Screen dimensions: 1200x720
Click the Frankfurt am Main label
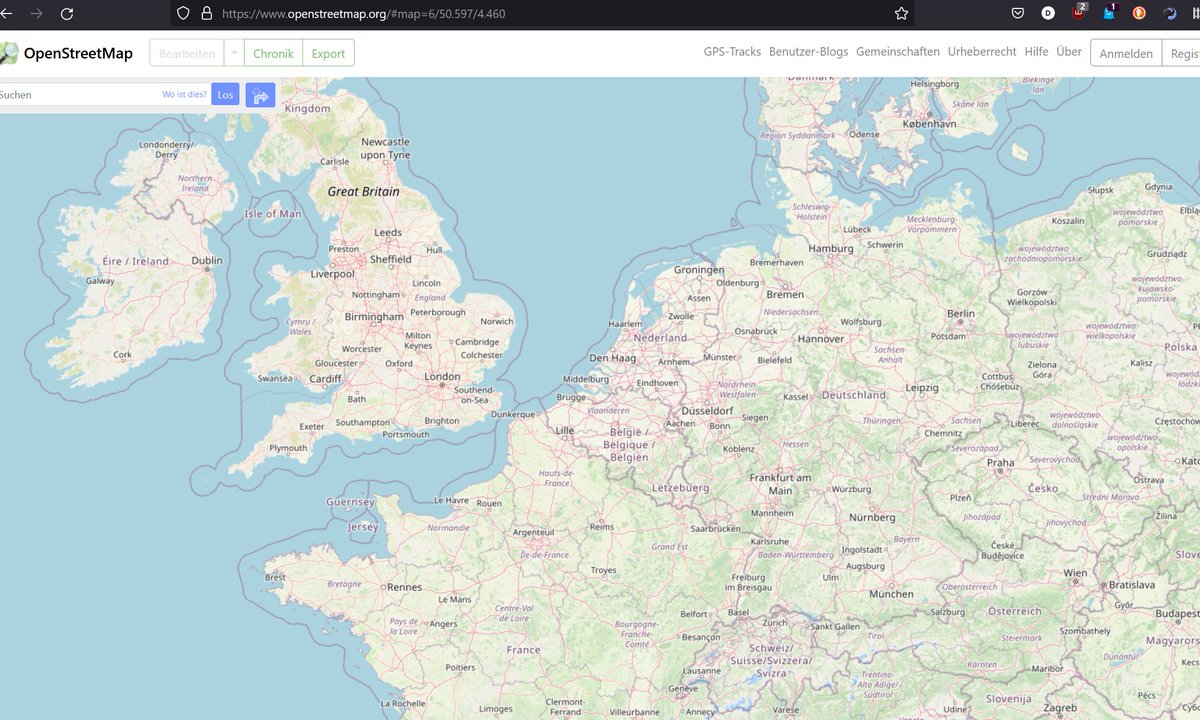tap(780, 484)
